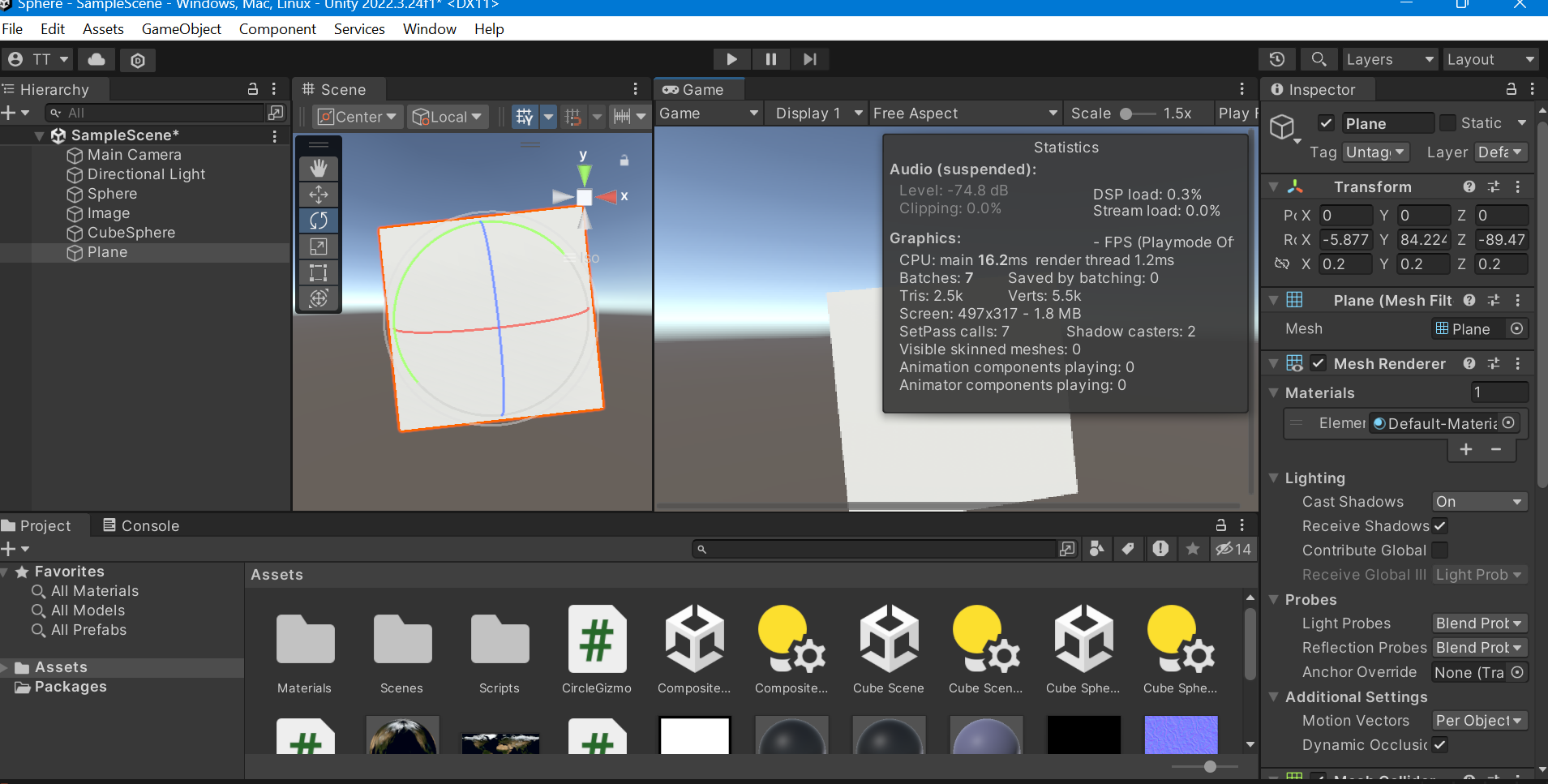Select CubeSphere in the Hierarchy
Viewport: 1548px width, 784px height.
[131, 233]
